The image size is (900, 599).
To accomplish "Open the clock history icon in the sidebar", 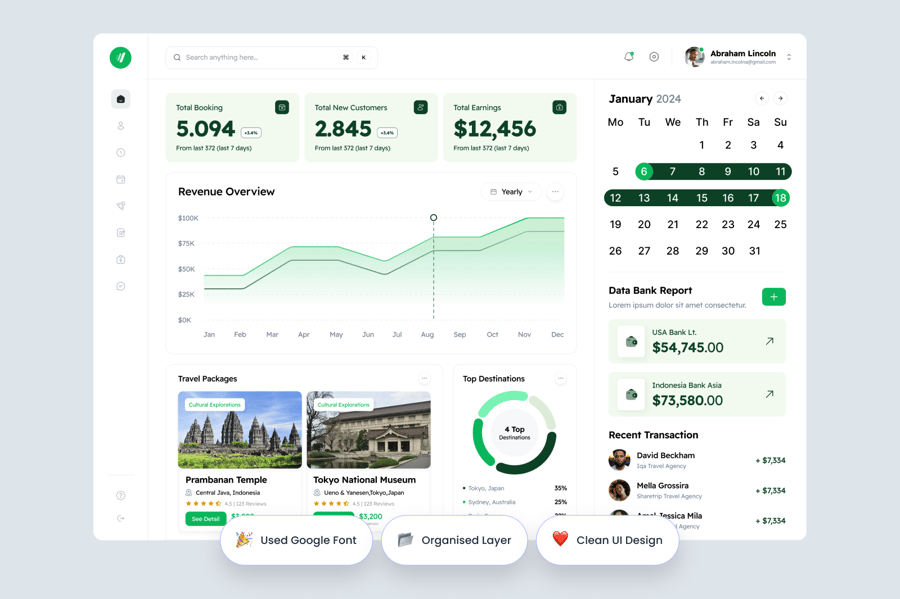I will coord(121,153).
